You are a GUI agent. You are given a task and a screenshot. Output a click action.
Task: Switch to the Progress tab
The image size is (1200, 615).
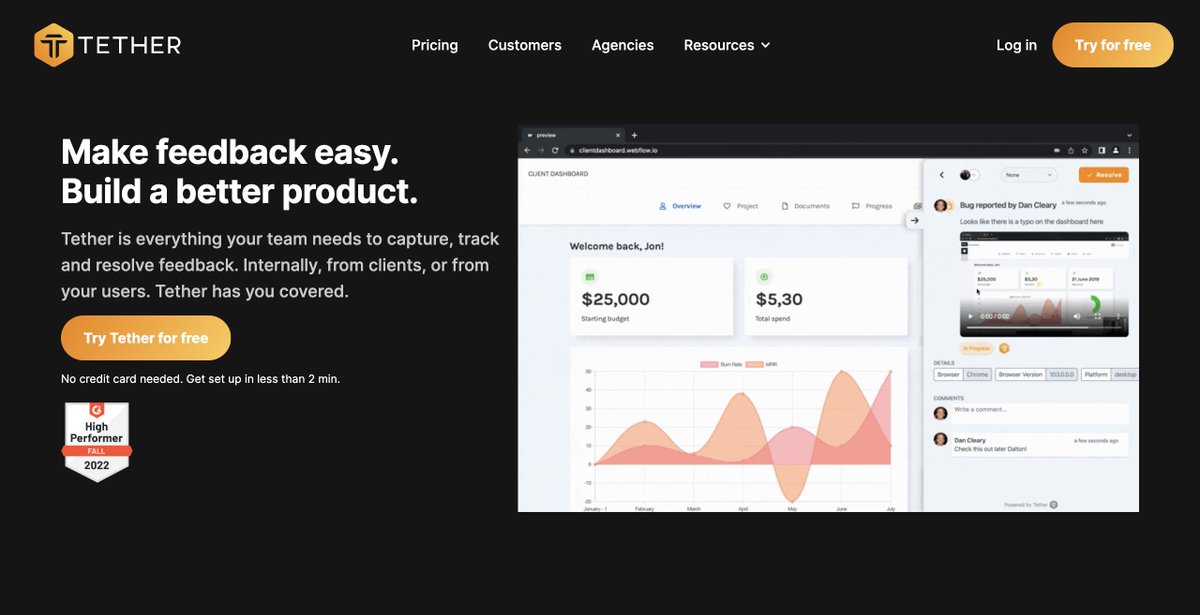click(x=872, y=206)
